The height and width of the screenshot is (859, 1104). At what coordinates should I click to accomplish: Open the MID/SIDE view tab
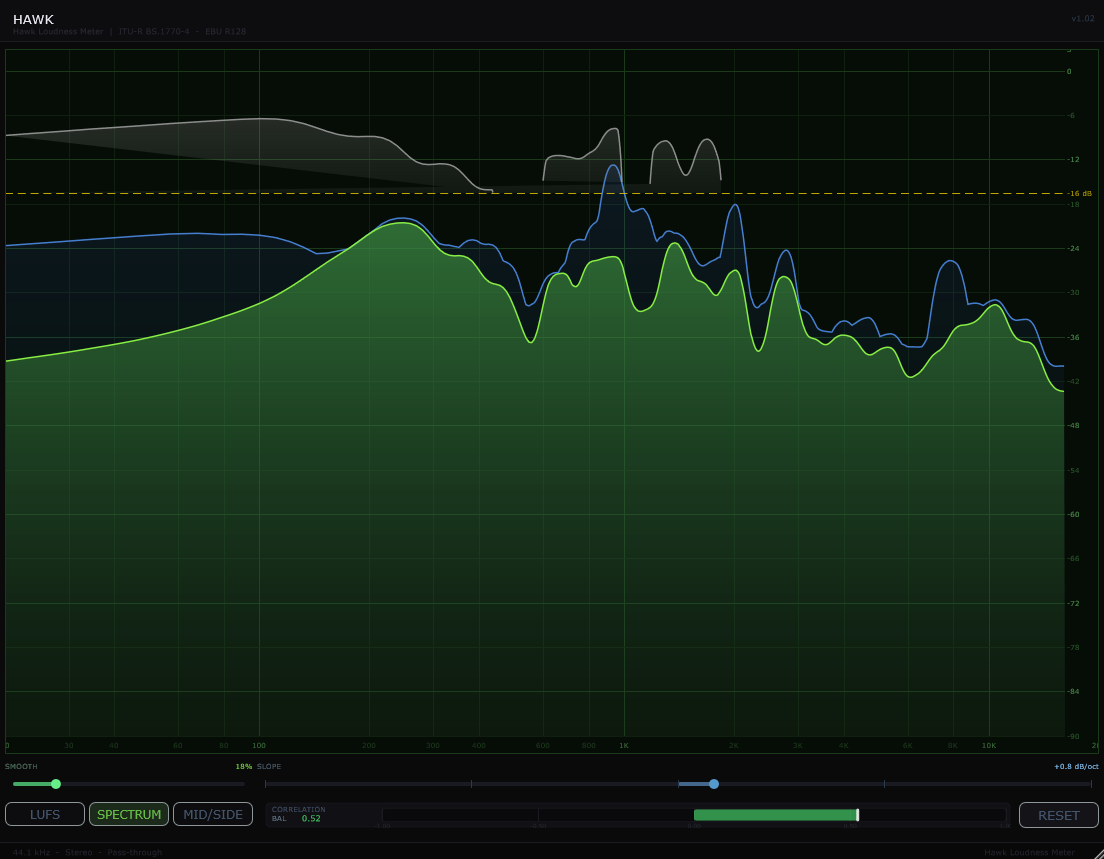(x=213, y=814)
